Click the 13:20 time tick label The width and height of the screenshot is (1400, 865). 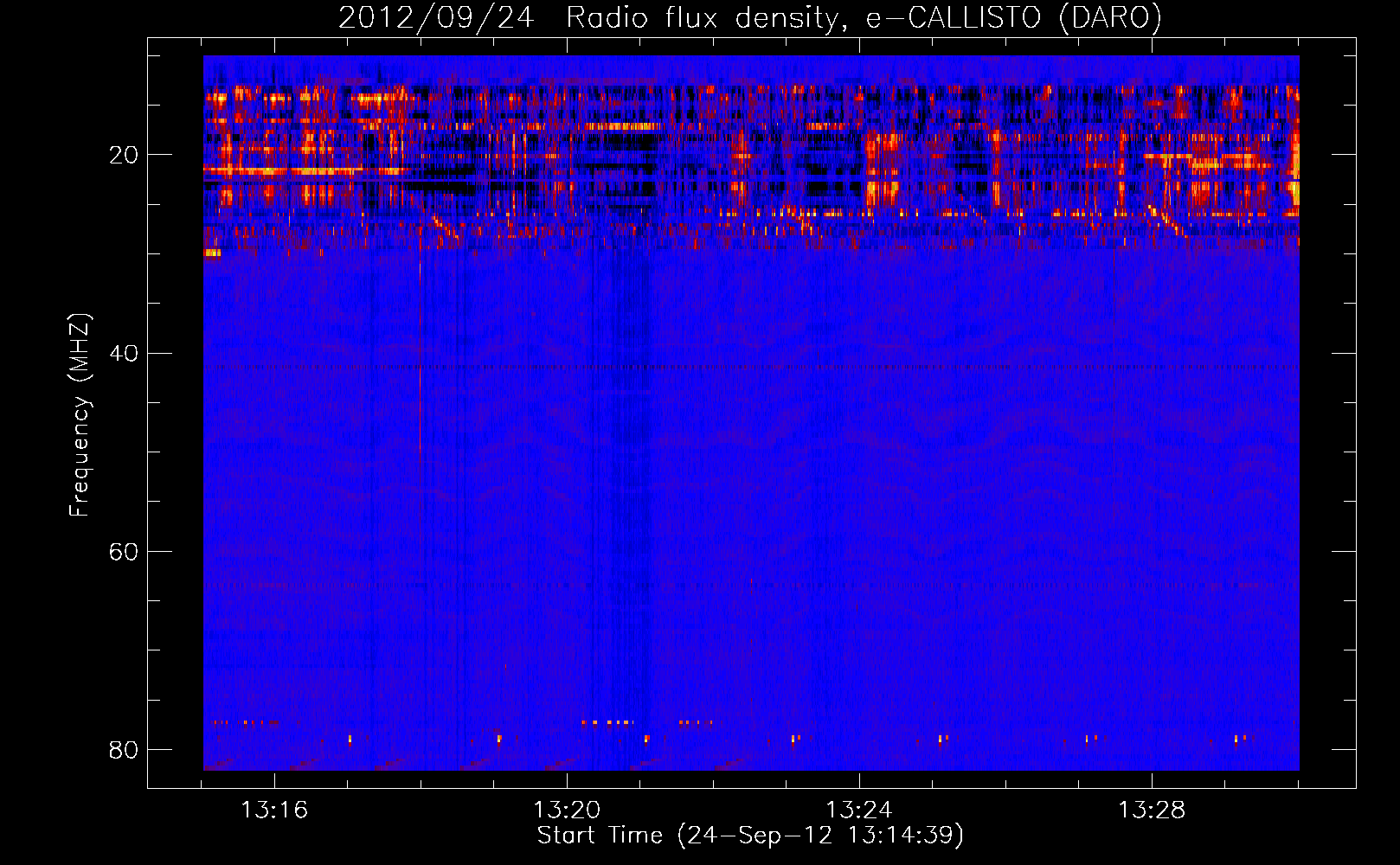pyautogui.click(x=567, y=810)
